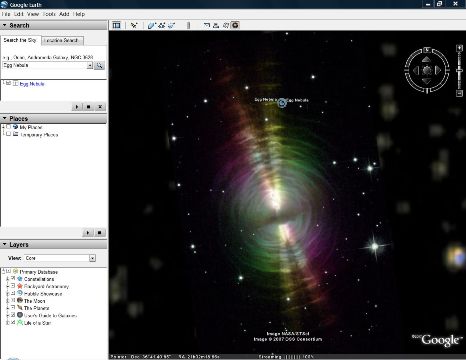
Task: Click the Show Ruler toolbar icon
Action: click(x=189, y=25)
